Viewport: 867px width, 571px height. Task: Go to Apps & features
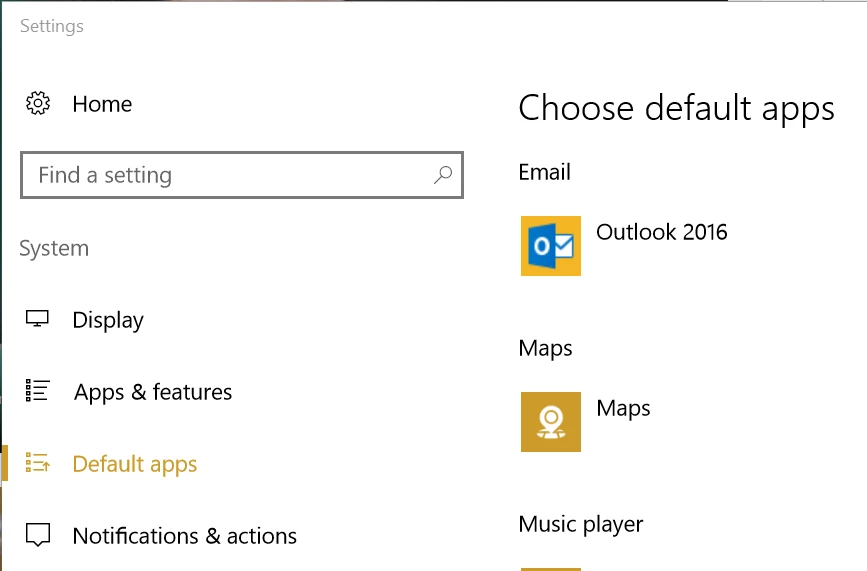(153, 392)
